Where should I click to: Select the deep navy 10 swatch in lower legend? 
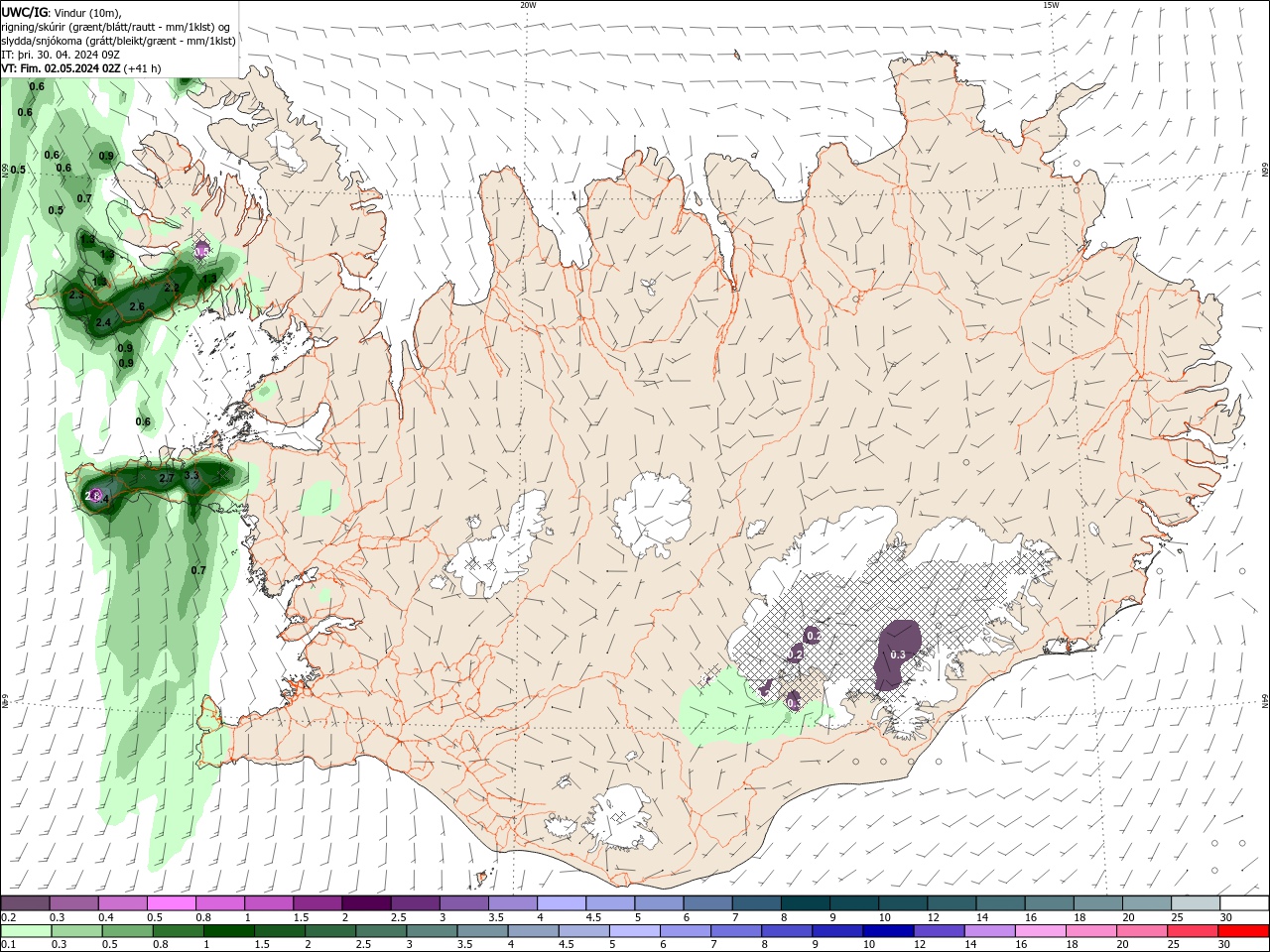point(888,931)
